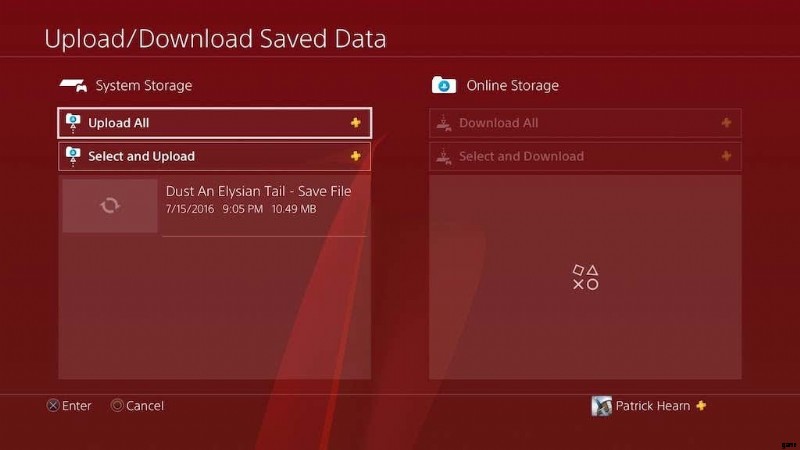Click the System Storage console icon
Screen dimensions: 800x450
tap(73, 85)
